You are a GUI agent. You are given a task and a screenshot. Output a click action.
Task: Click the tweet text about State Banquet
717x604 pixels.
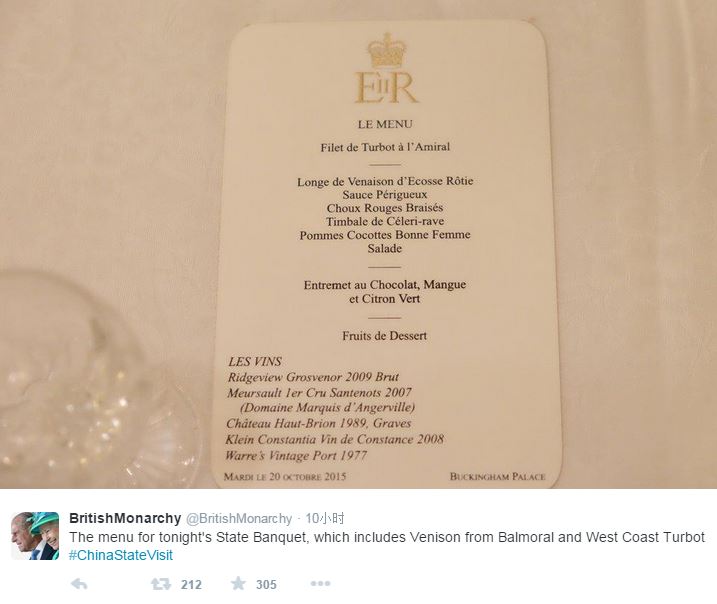pos(386,537)
